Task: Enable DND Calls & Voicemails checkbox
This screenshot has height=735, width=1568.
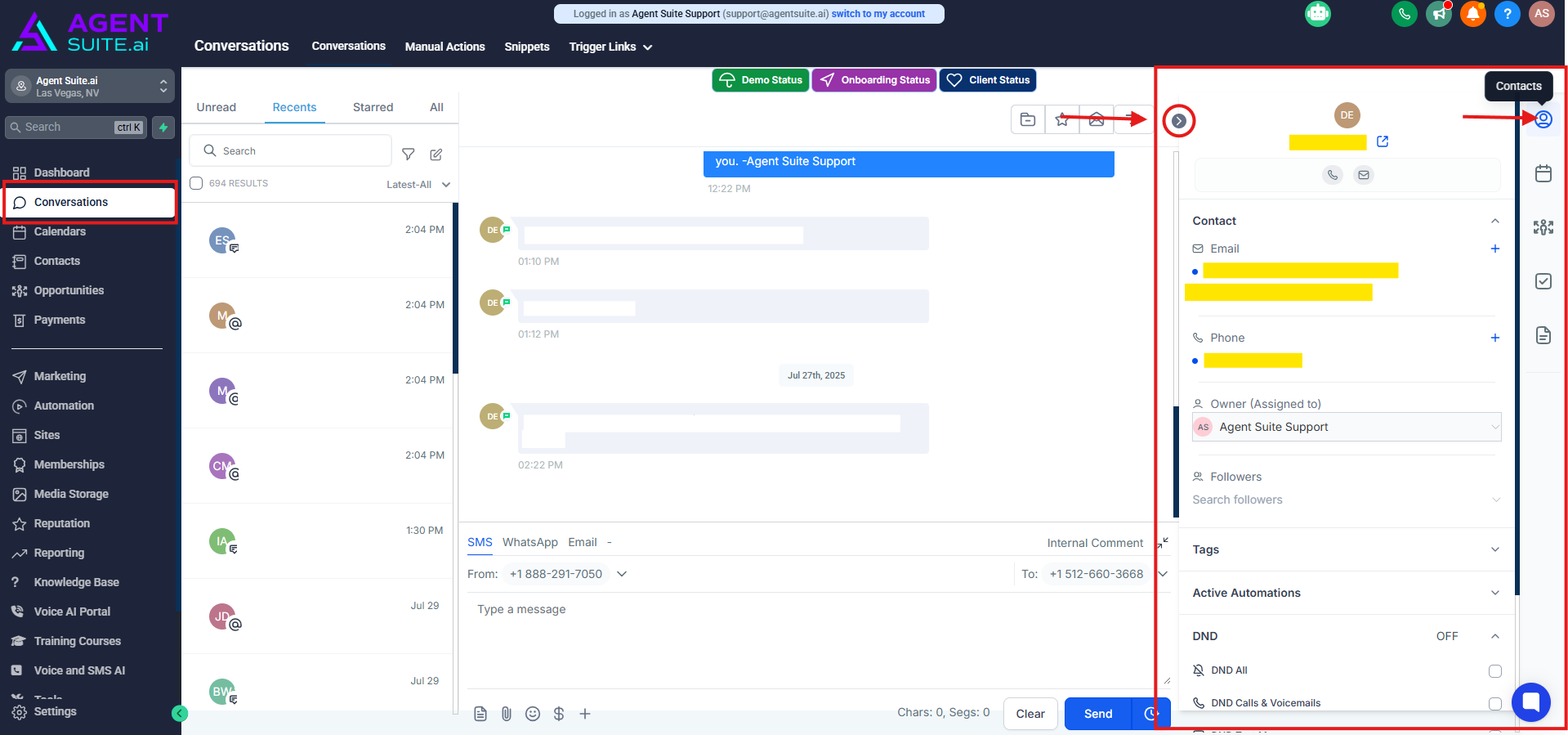Action: click(1495, 704)
